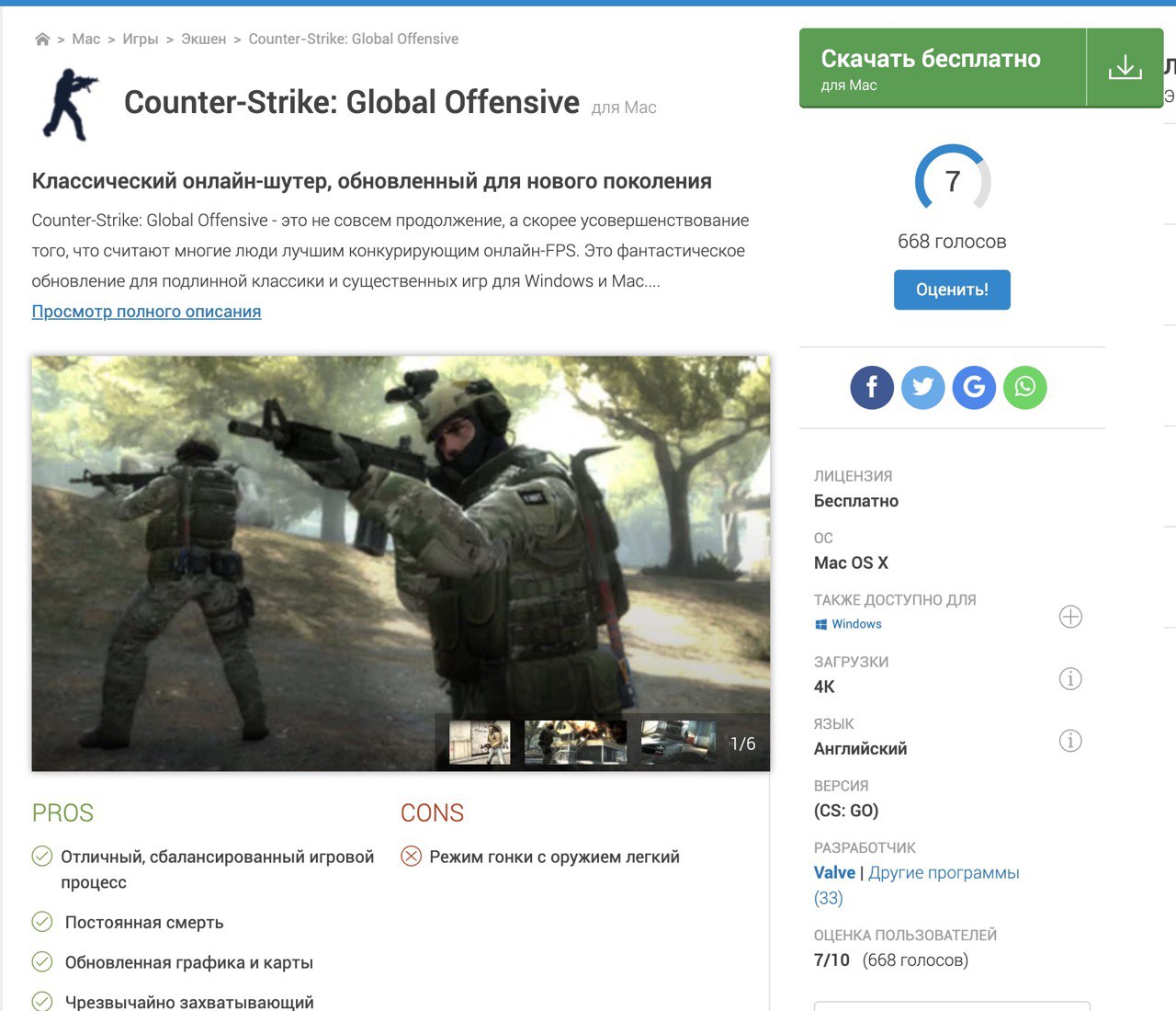Open the Игры breadcrumb link
This screenshot has width=1176, height=1011.
[141, 40]
